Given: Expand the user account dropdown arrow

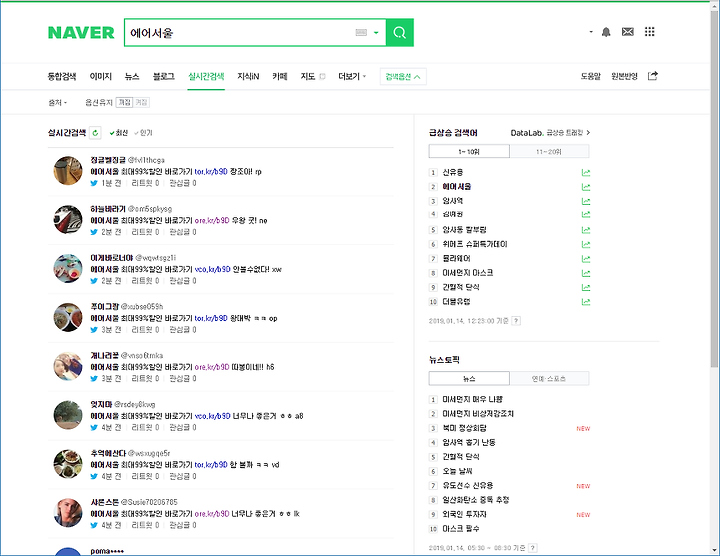Looking at the screenshot, I should (591, 32).
